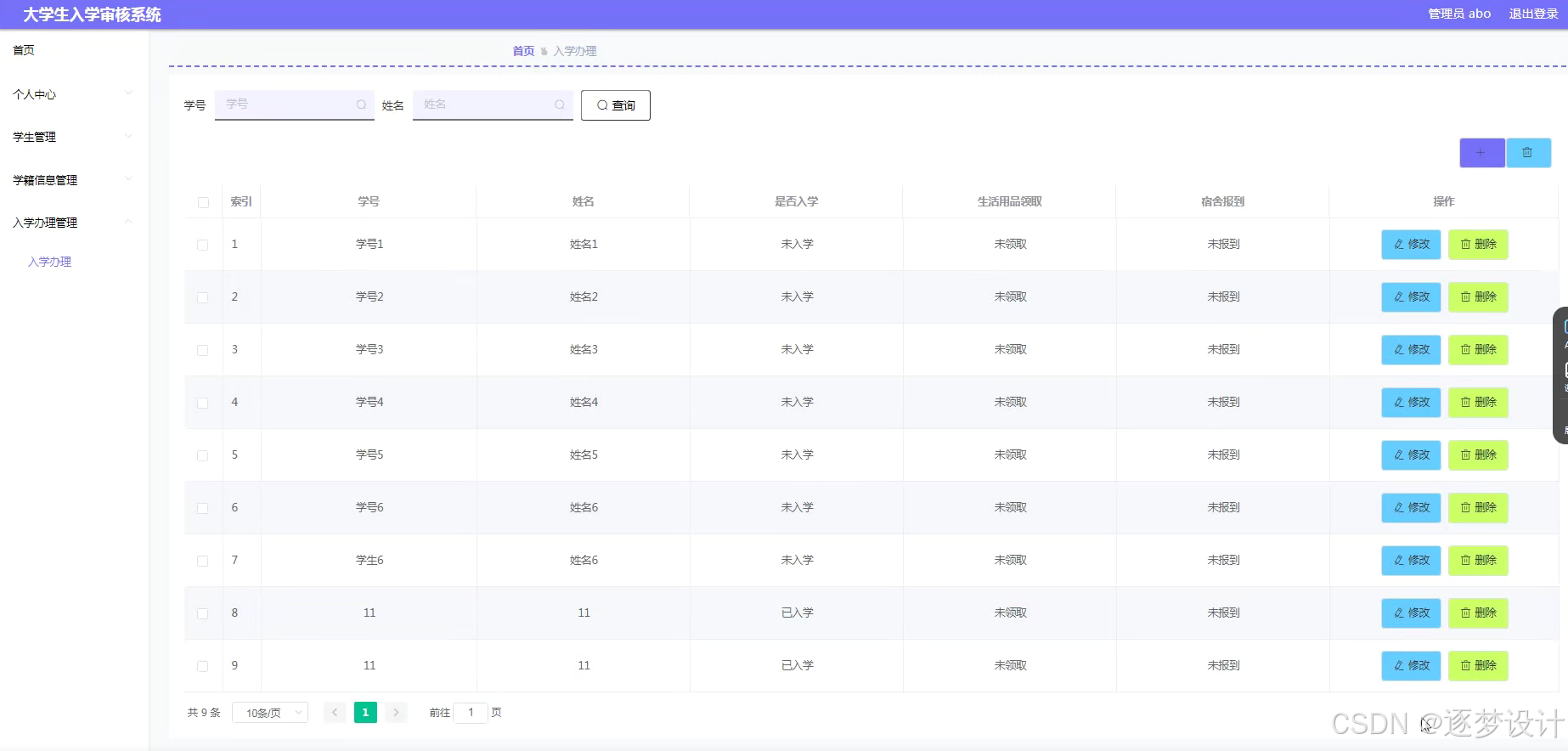
Task: Click the 查询 search button
Action: coord(616,105)
